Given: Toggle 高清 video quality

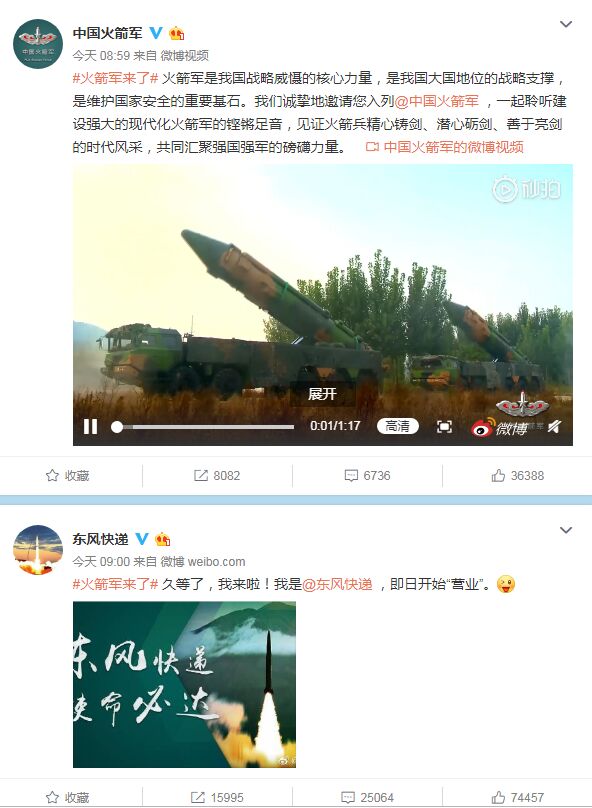Looking at the screenshot, I should pos(397,426).
